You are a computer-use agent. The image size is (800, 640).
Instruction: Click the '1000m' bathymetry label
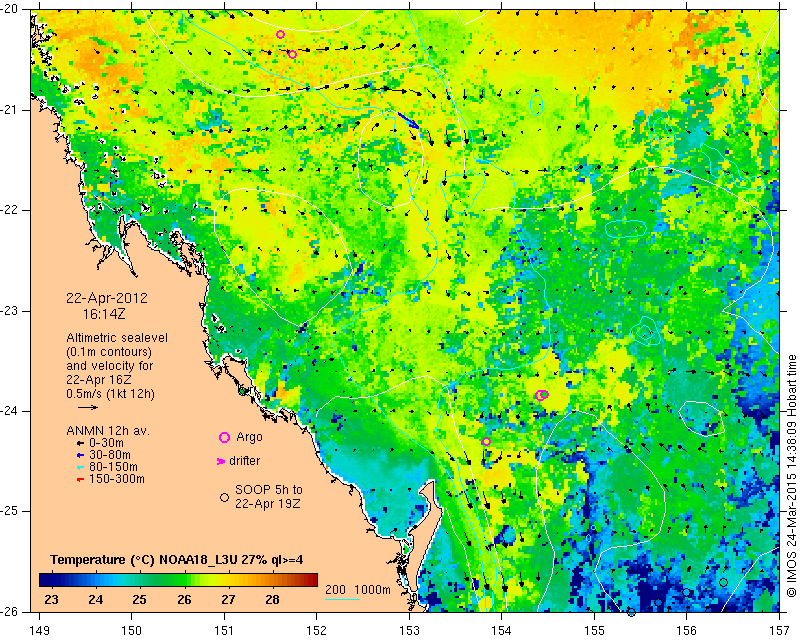[x=372, y=590]
